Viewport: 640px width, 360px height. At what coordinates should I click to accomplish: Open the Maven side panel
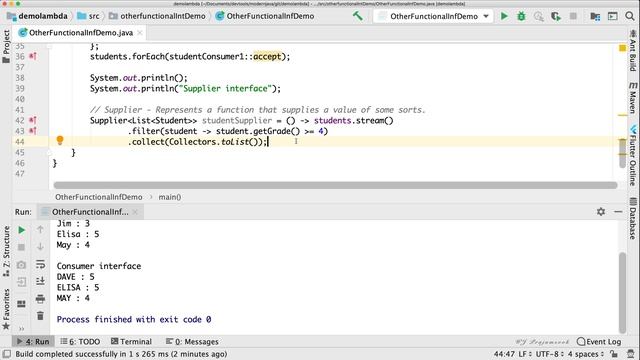coord(633,98)
